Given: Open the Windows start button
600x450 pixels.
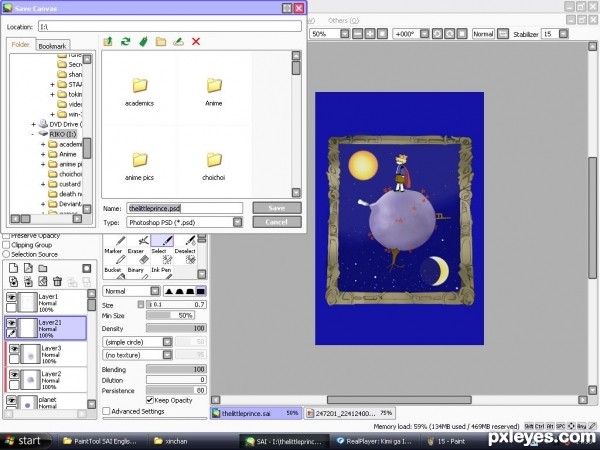Looking at the screenshot, I should (25, 441).
